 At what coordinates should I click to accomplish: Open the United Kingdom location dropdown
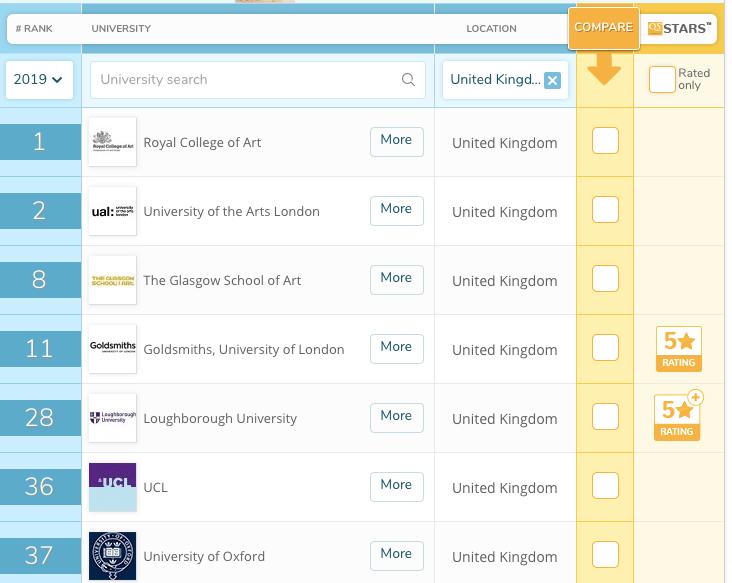495,80
